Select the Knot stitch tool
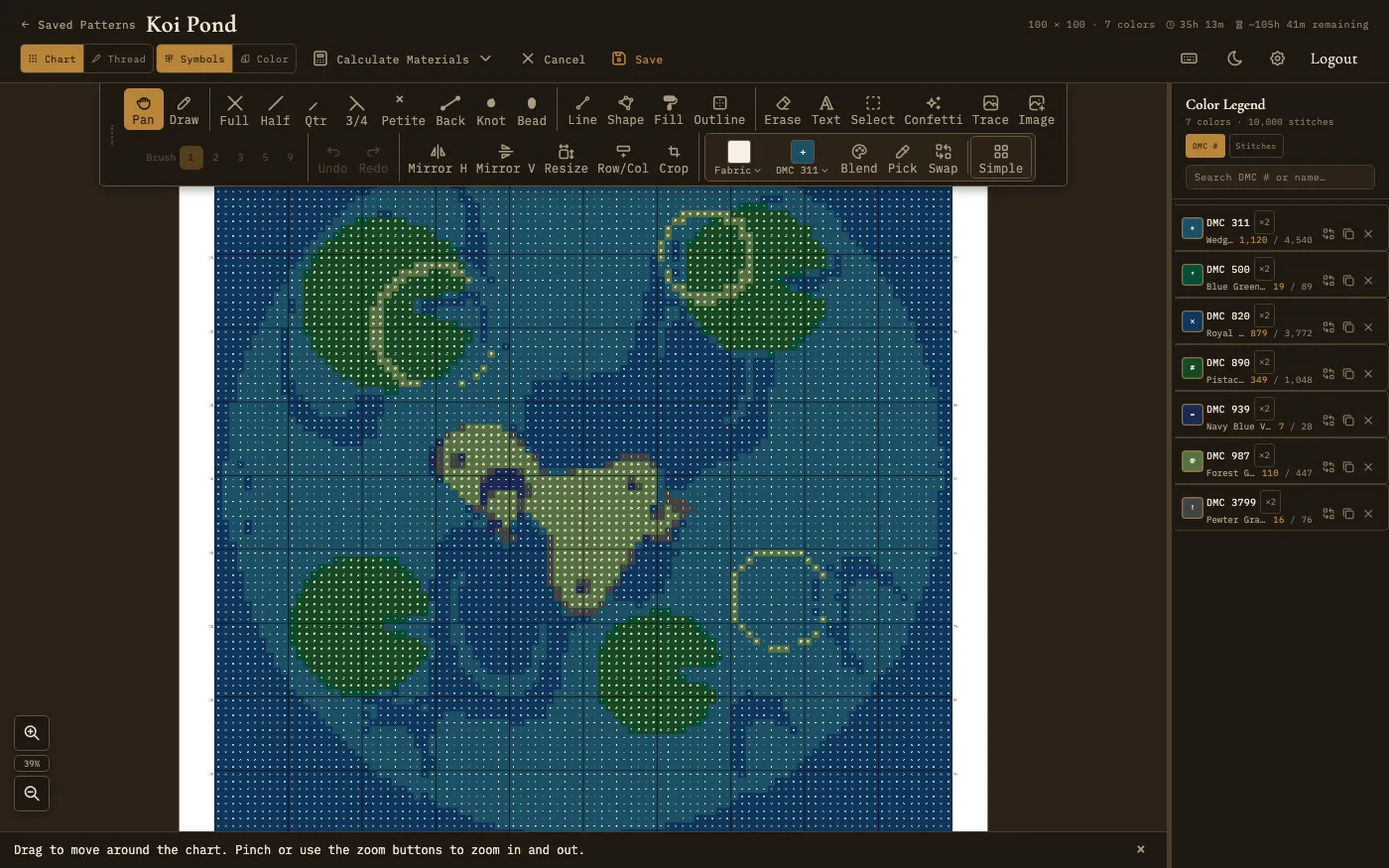Screen dimensions: 1389x868 point(491,109)
